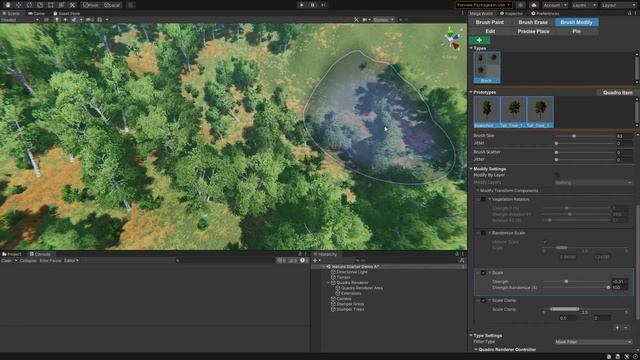Open the Layout dropdown
Viewport: 640px width, 360px height.
coord(618,5)
